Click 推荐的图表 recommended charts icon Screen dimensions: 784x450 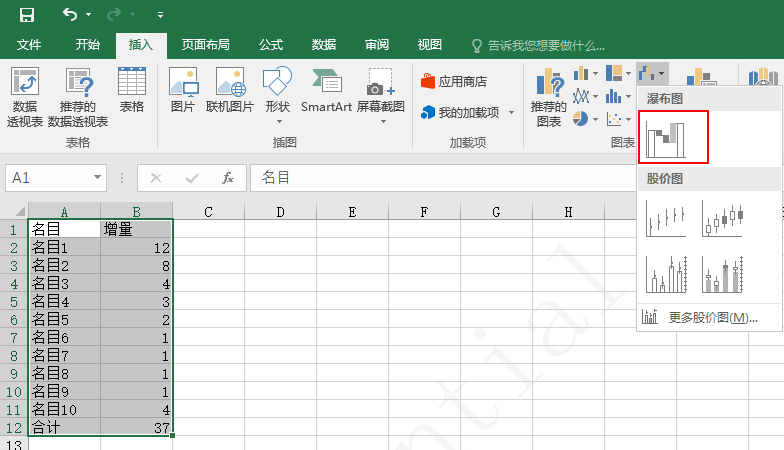pos(549,98)
